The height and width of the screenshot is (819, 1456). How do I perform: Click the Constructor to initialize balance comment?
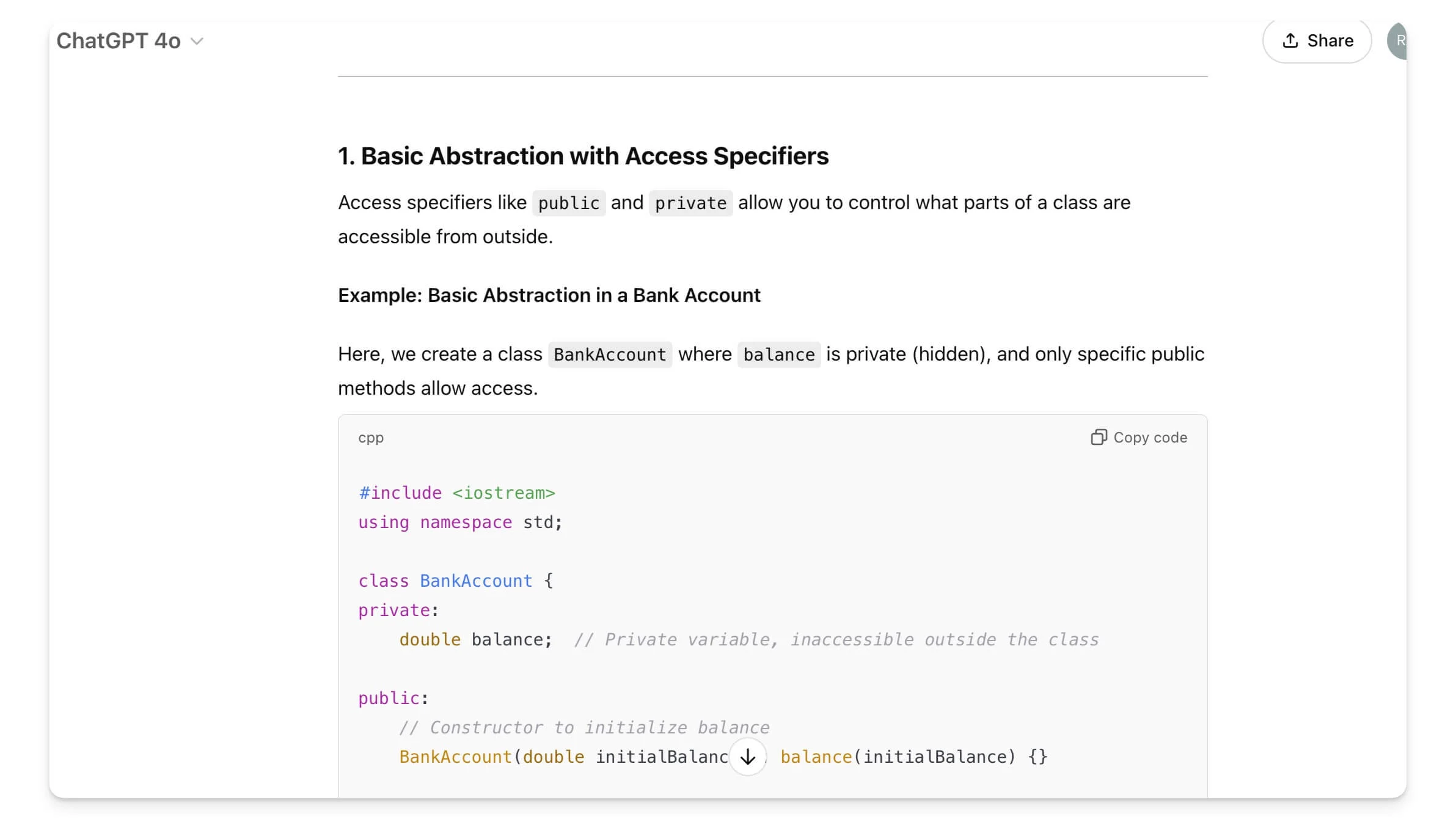pos(584,727)
